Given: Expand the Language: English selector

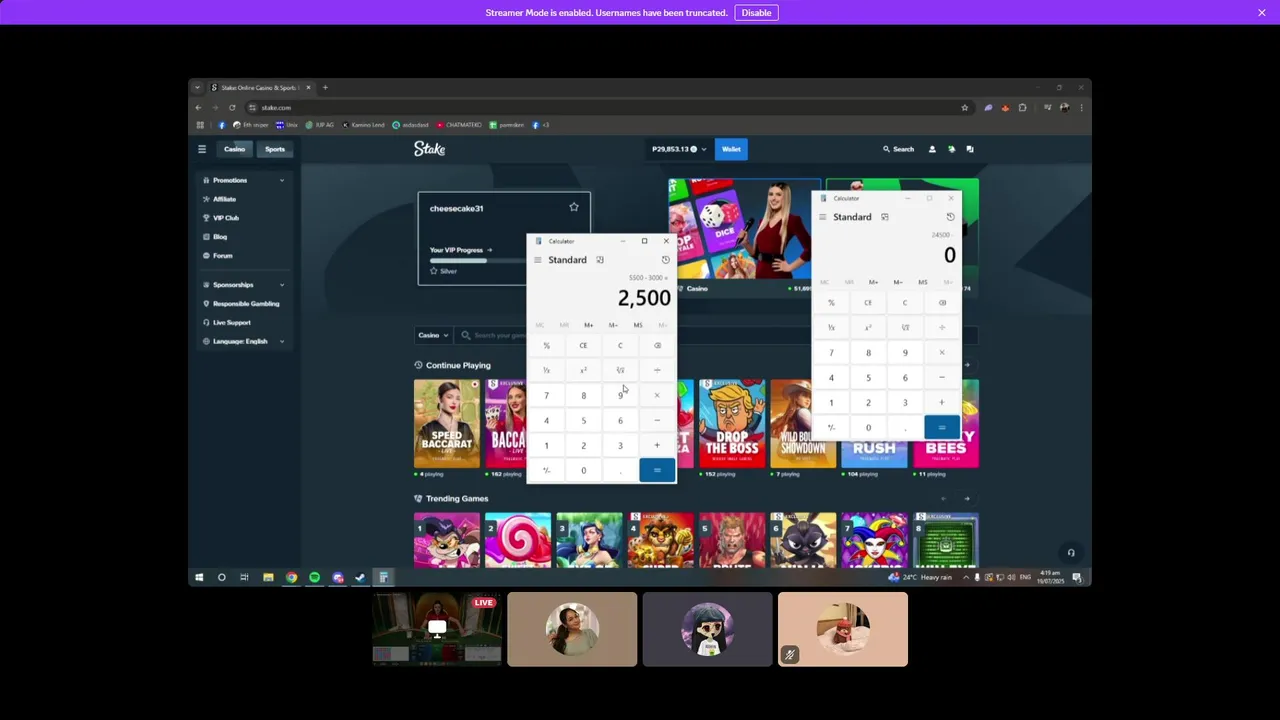Looking at the screenshot, I should (244, 342).
